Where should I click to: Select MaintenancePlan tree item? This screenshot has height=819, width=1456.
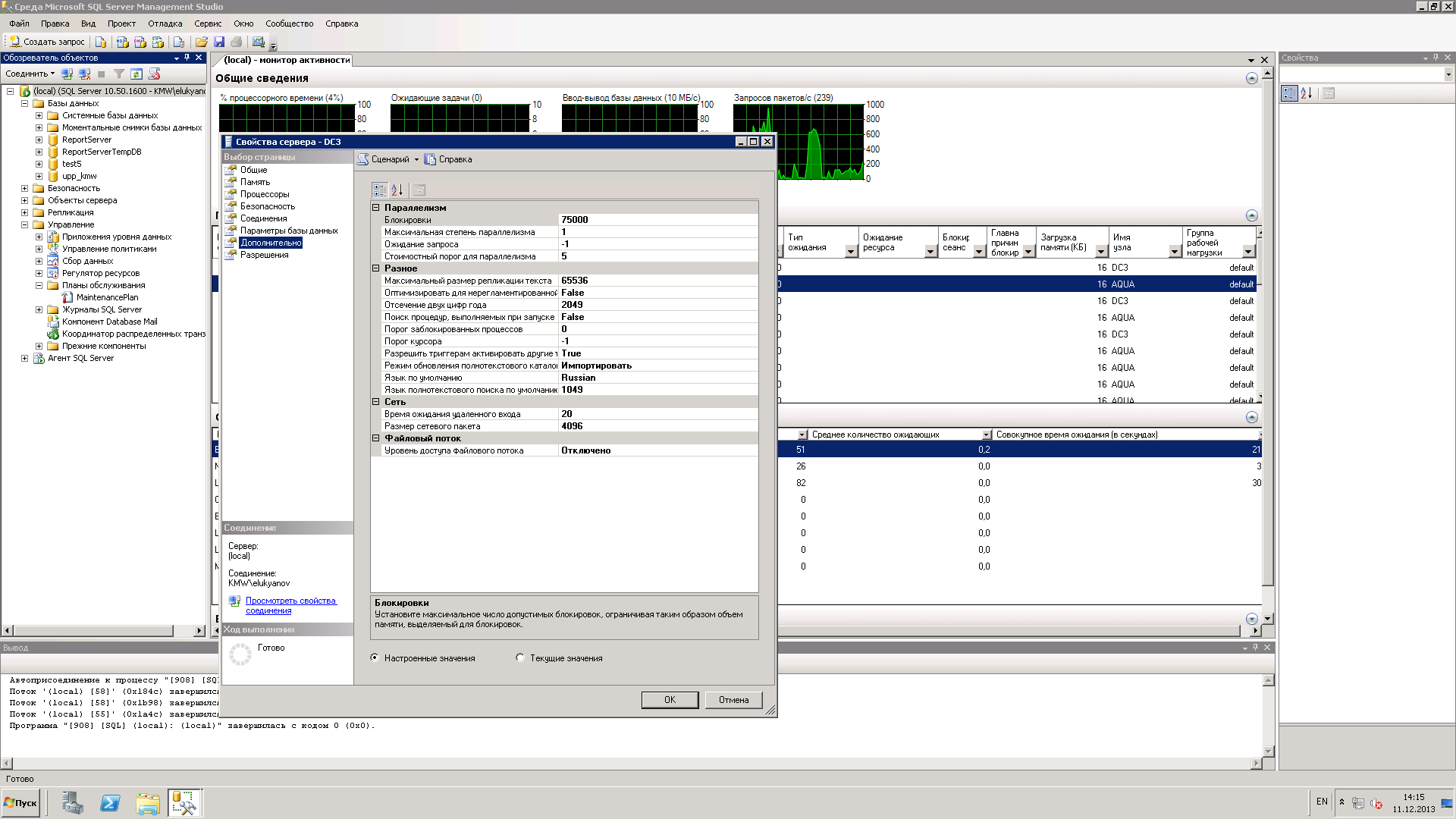107,297
